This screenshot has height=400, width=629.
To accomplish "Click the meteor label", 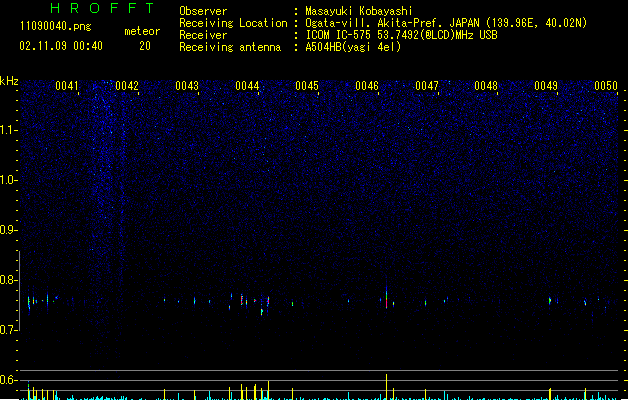I will coord(142,31).
